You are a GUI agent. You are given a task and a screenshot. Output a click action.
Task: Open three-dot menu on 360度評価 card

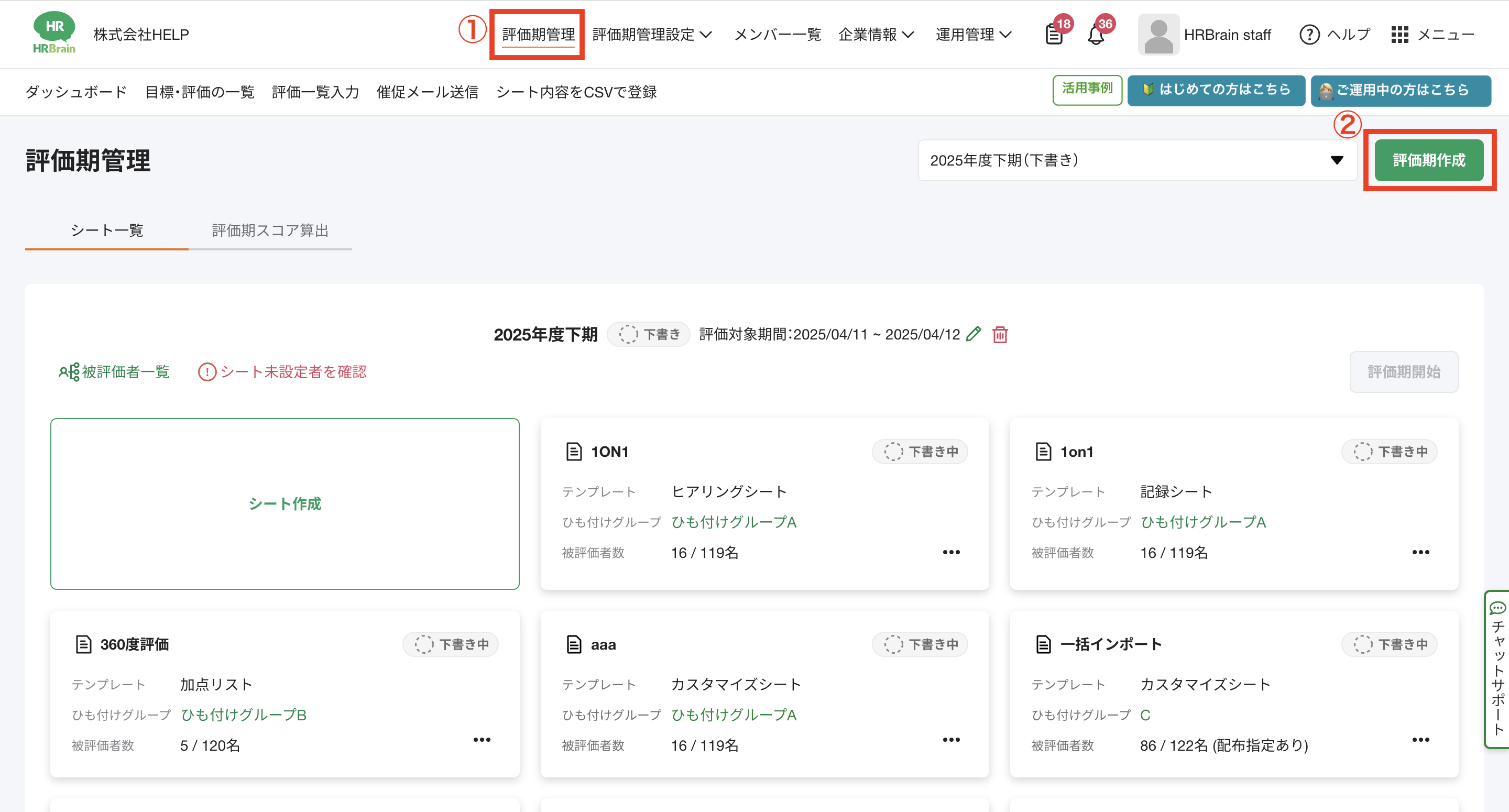[x=482, y=740]
